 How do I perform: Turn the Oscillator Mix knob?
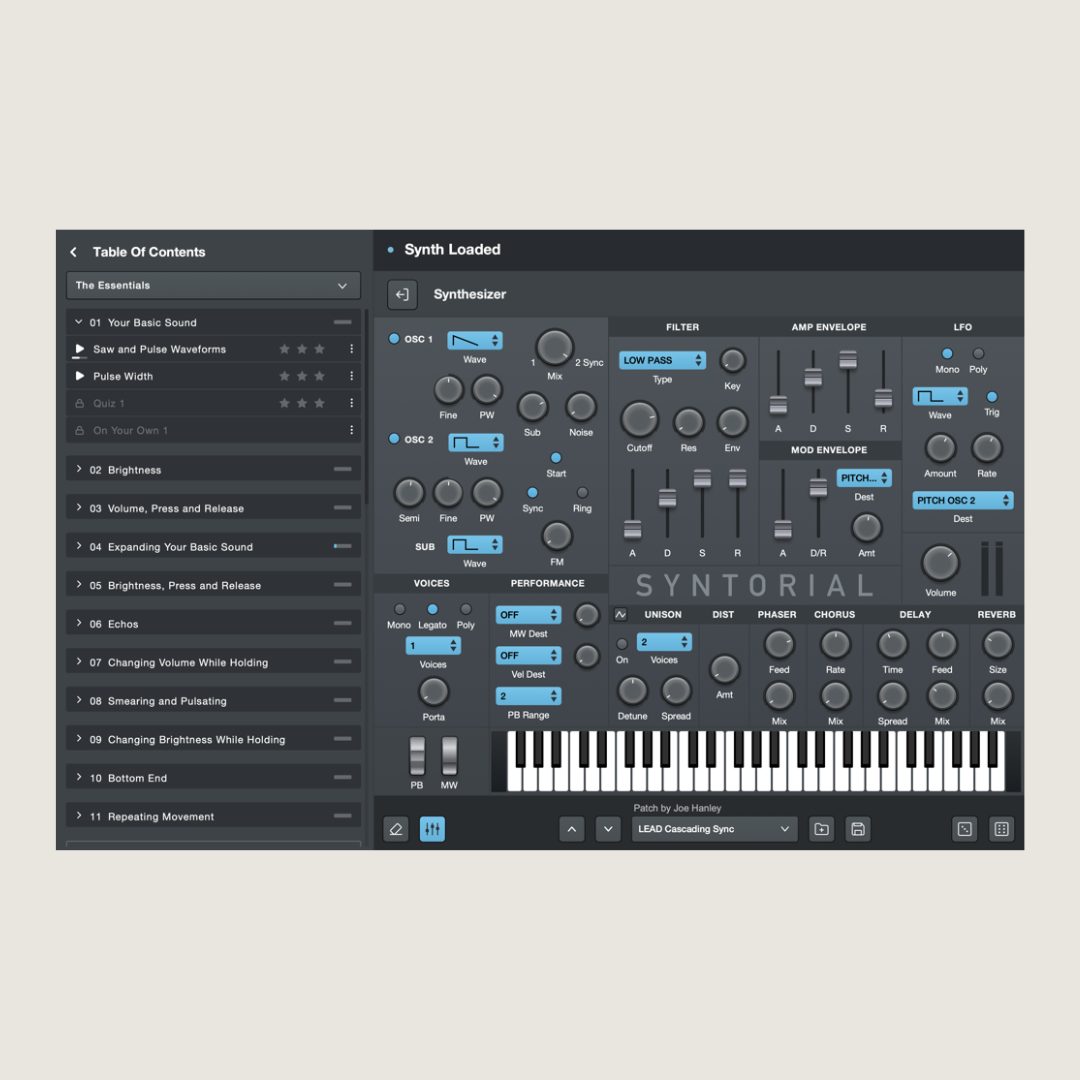(x=554, y=347)
